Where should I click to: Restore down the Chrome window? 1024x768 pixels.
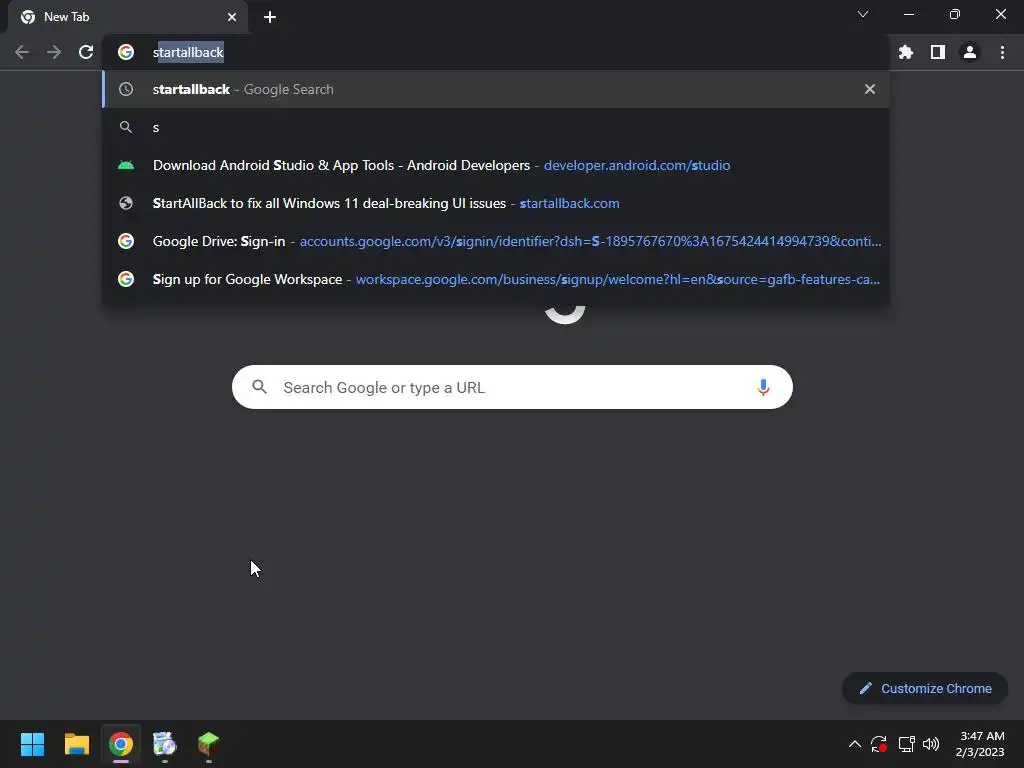coord(955,14)
